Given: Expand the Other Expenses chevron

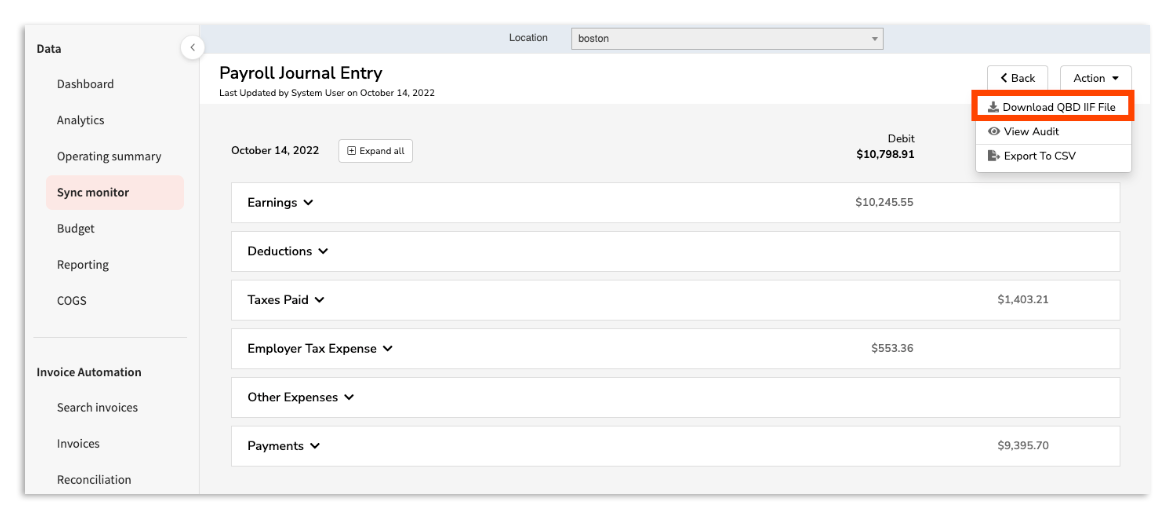Looking at the screenshot, I should pyautogui.click(x=349, y=397).
